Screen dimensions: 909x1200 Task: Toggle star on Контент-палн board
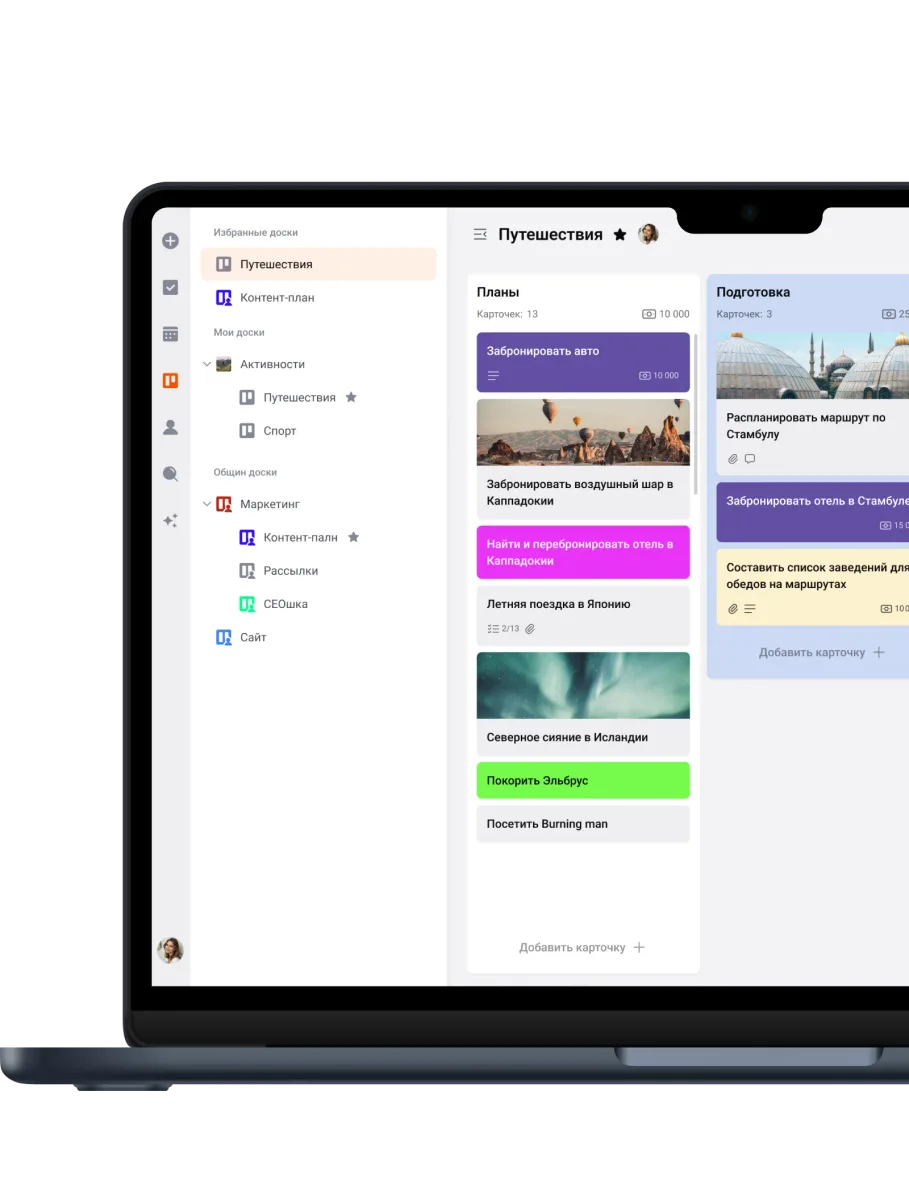tap(353, 537)
